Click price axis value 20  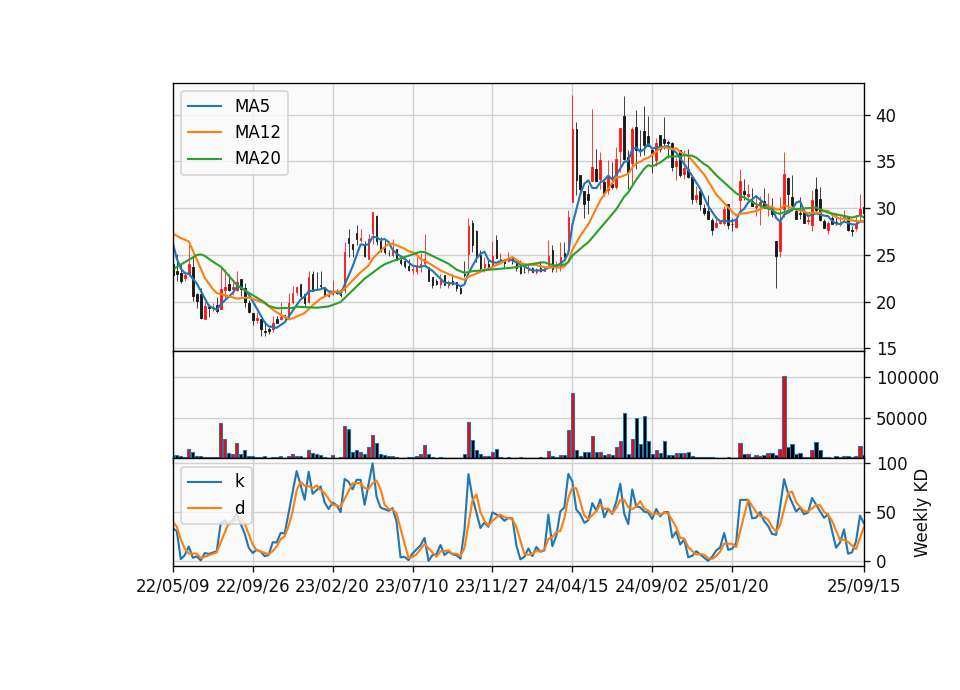pyautogui.click(x=885, y=302)
